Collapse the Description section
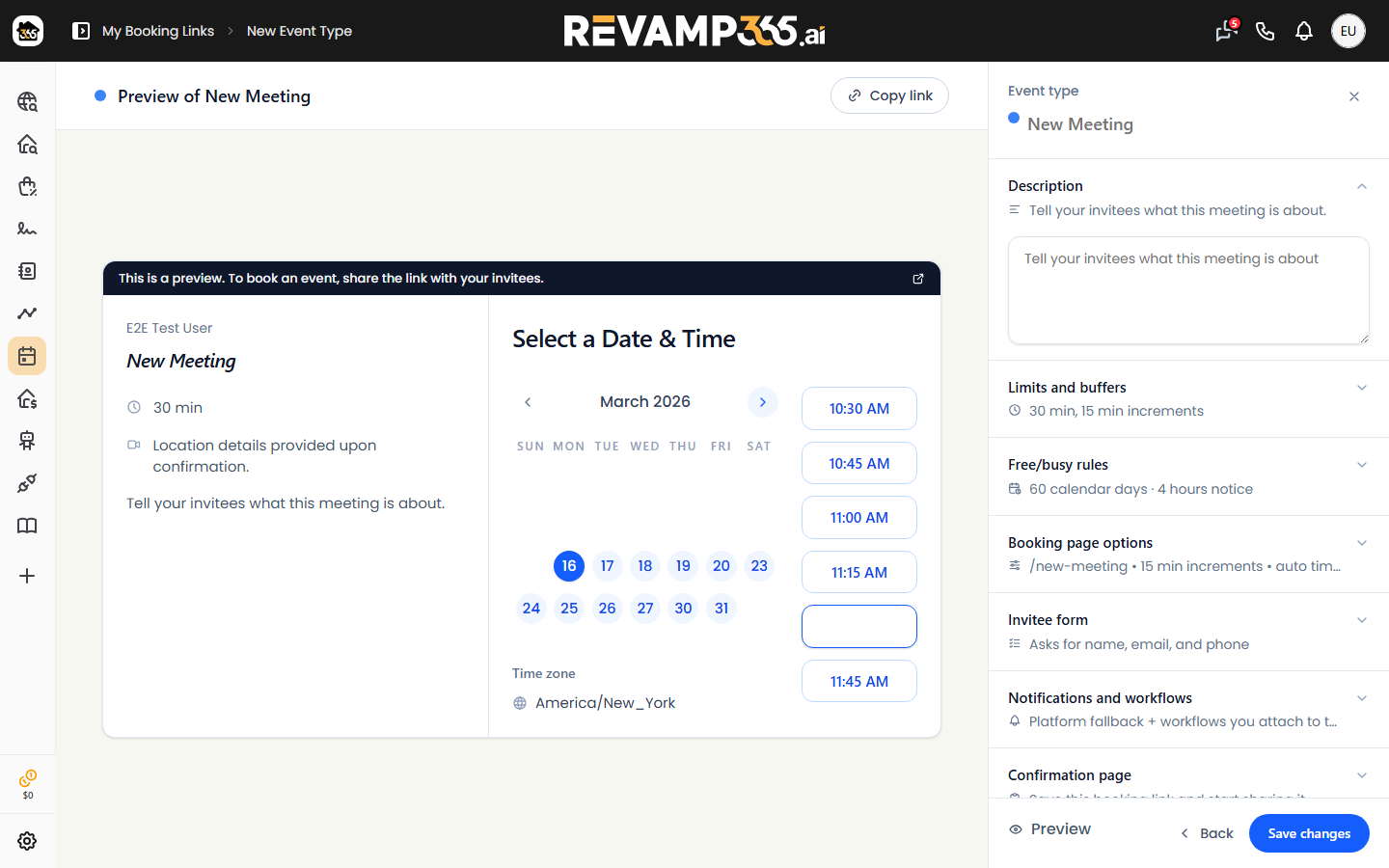1389x868 pixels. pyautogui.click(x=1362, y=186)
